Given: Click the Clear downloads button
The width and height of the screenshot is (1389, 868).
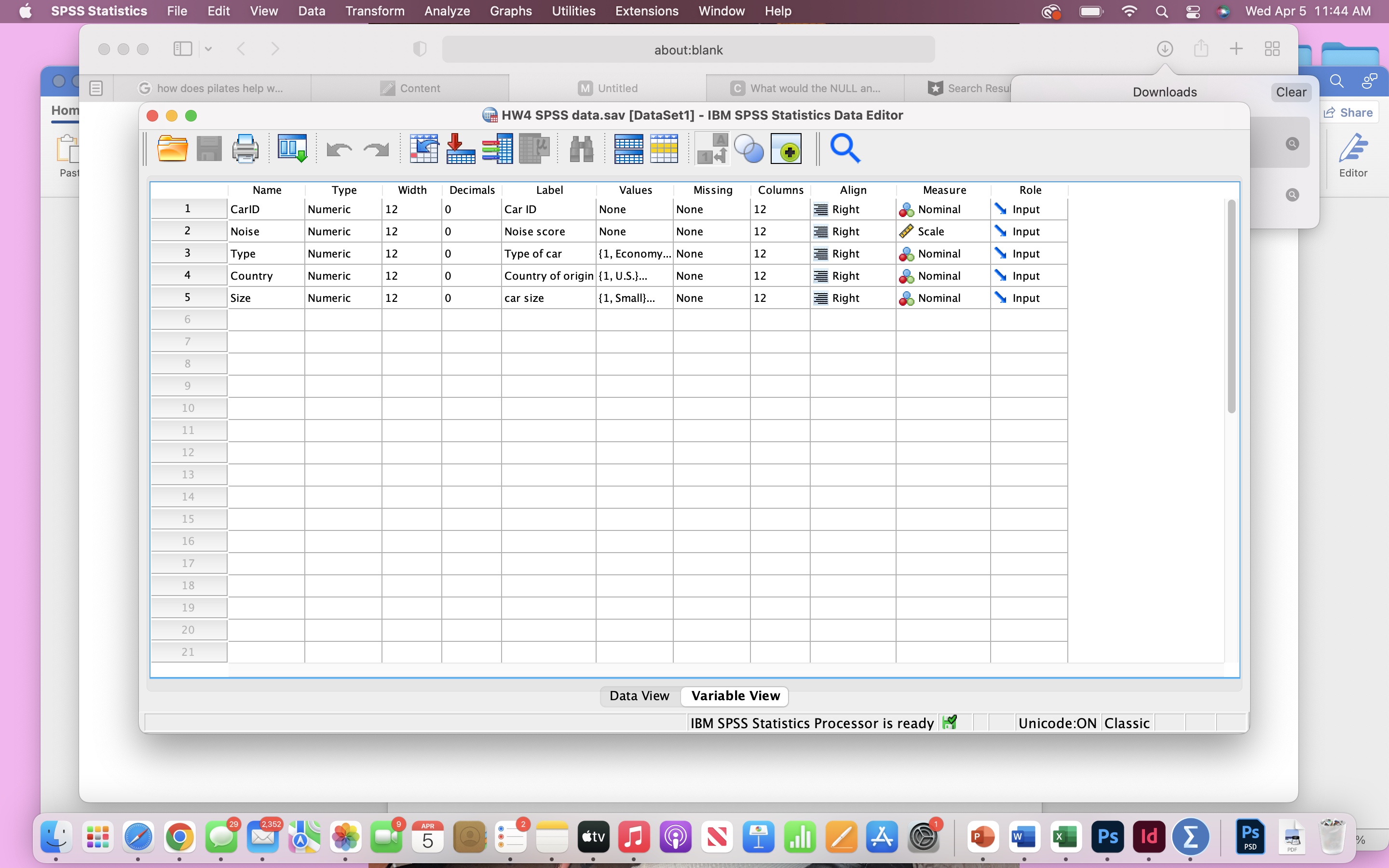Looking at the screenshot, I should click(1290, 92).
